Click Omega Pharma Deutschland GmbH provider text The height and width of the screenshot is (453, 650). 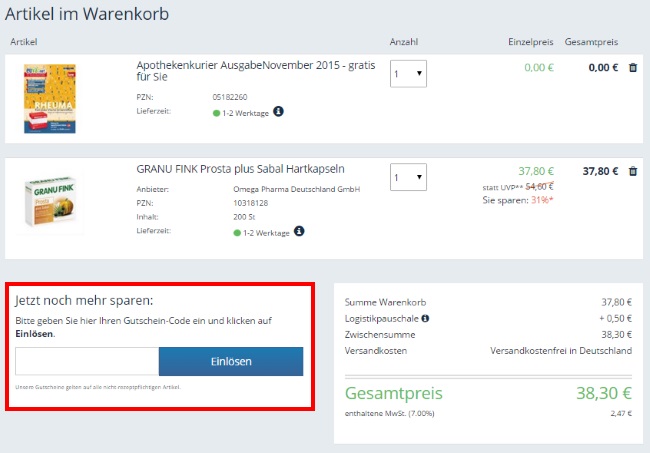click(x=296, y=189)
